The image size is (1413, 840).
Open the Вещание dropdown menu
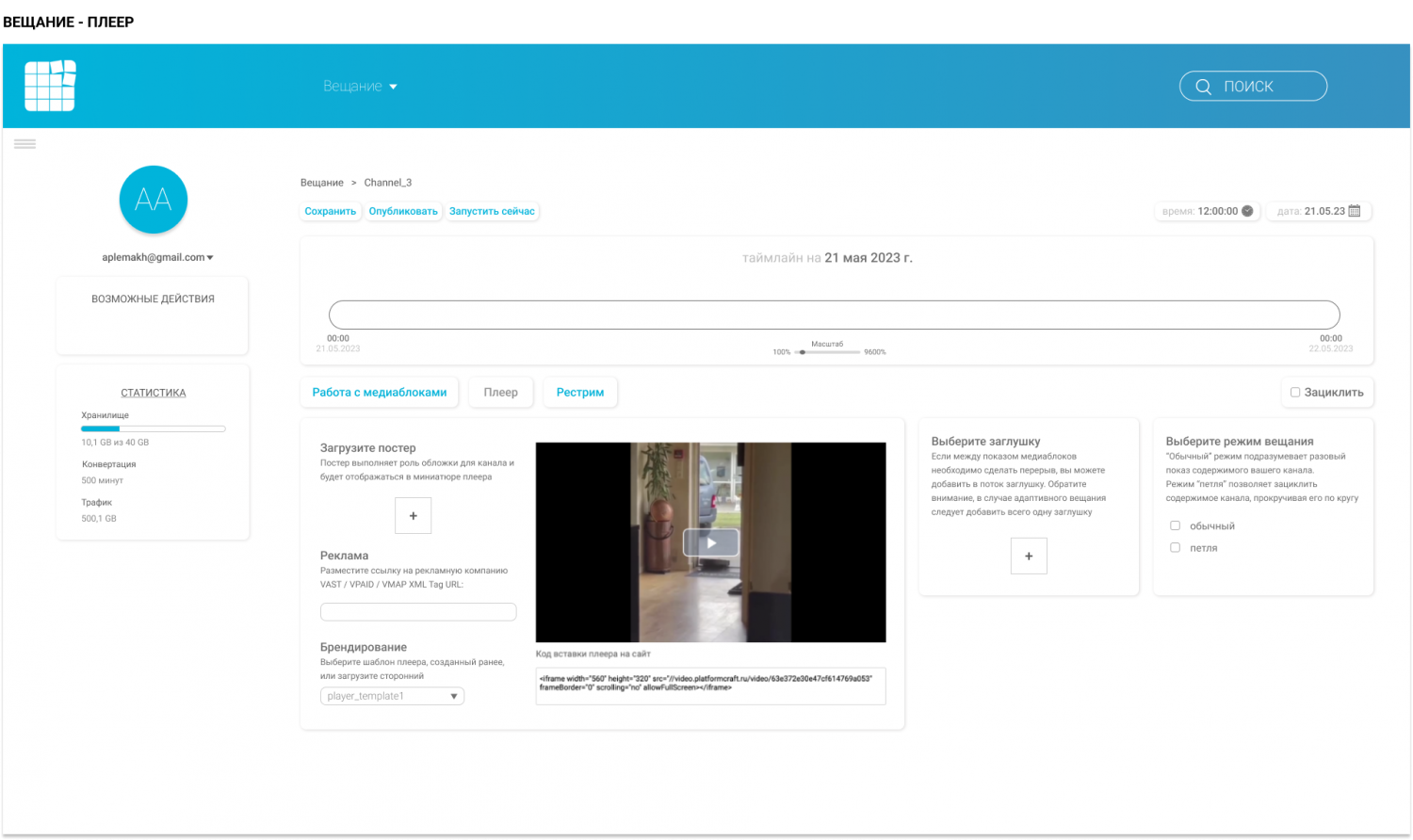click(x=360, y=87)
